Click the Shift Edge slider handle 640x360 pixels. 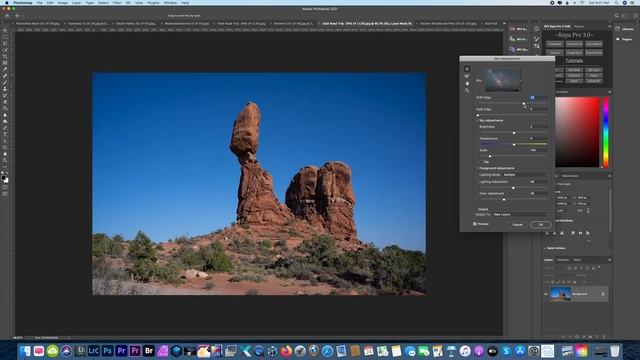pos(524,103)
